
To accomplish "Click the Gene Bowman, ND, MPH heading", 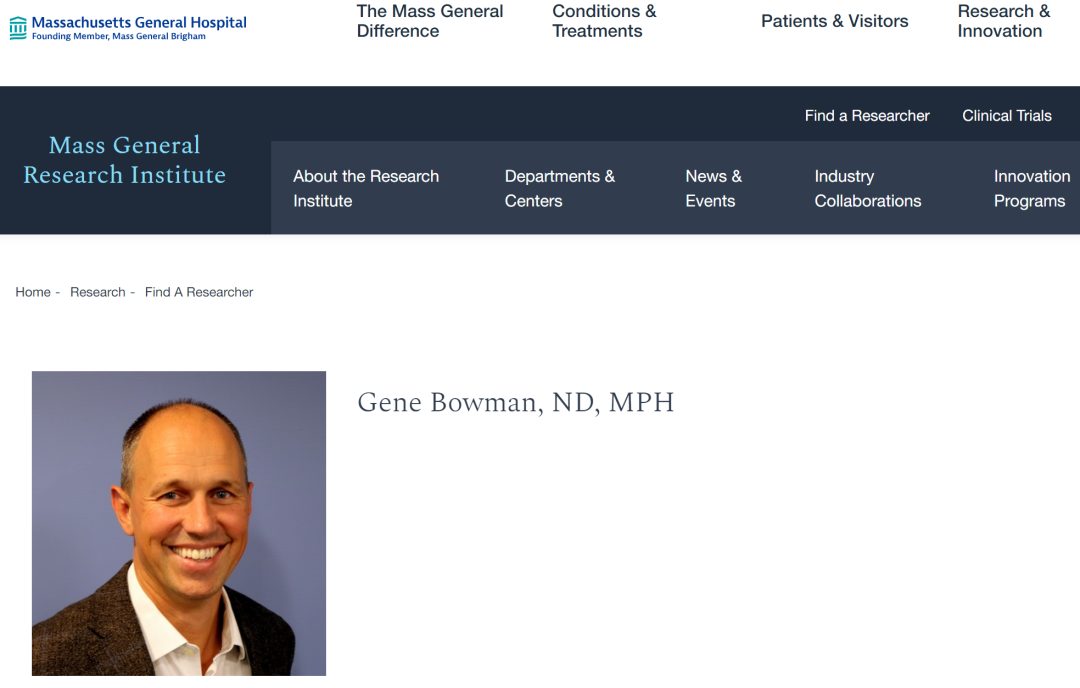I will click(x=516, y=403).
